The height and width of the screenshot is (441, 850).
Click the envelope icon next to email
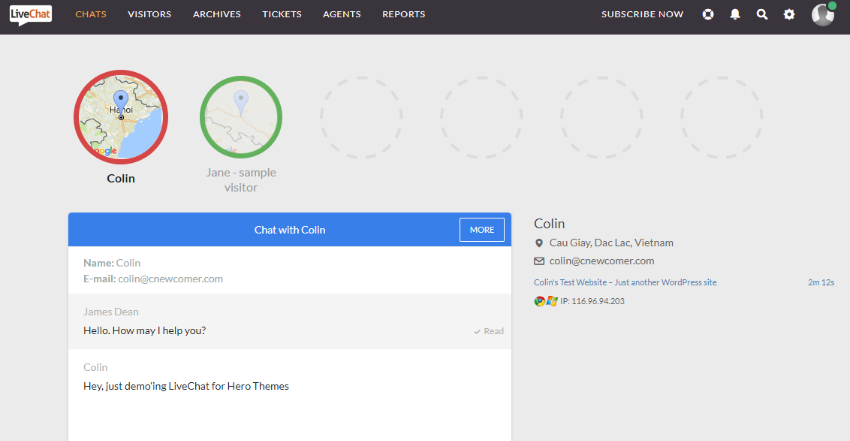pyautogui.click(x=539, y=261)
